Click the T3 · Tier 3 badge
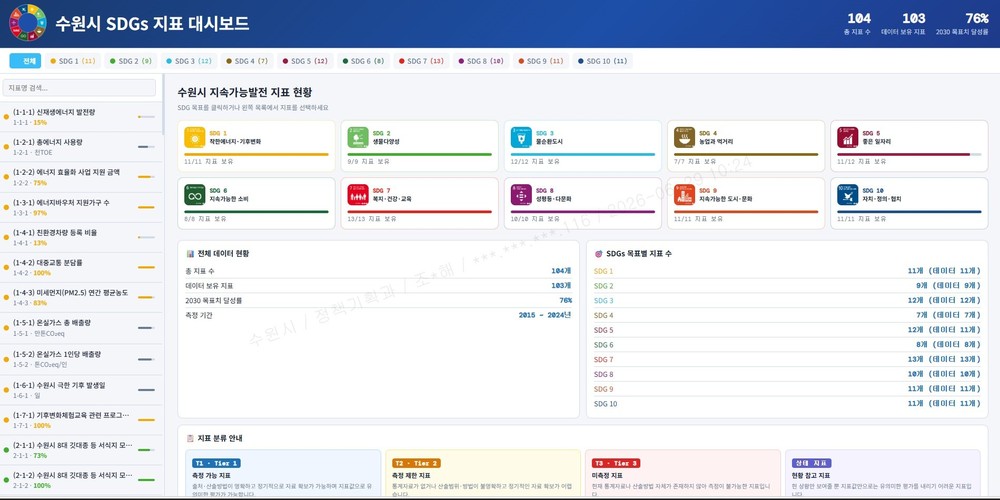 616,463
